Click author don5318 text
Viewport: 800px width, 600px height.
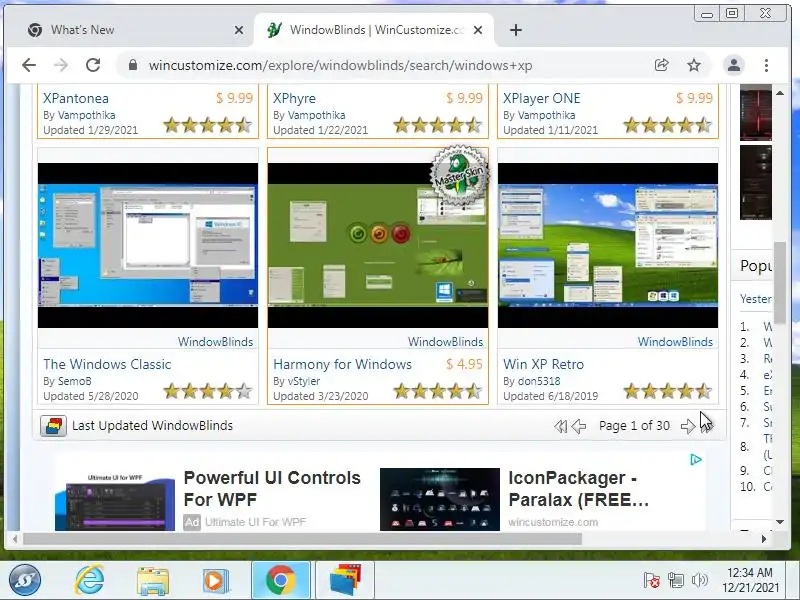[x=539, y=381]
